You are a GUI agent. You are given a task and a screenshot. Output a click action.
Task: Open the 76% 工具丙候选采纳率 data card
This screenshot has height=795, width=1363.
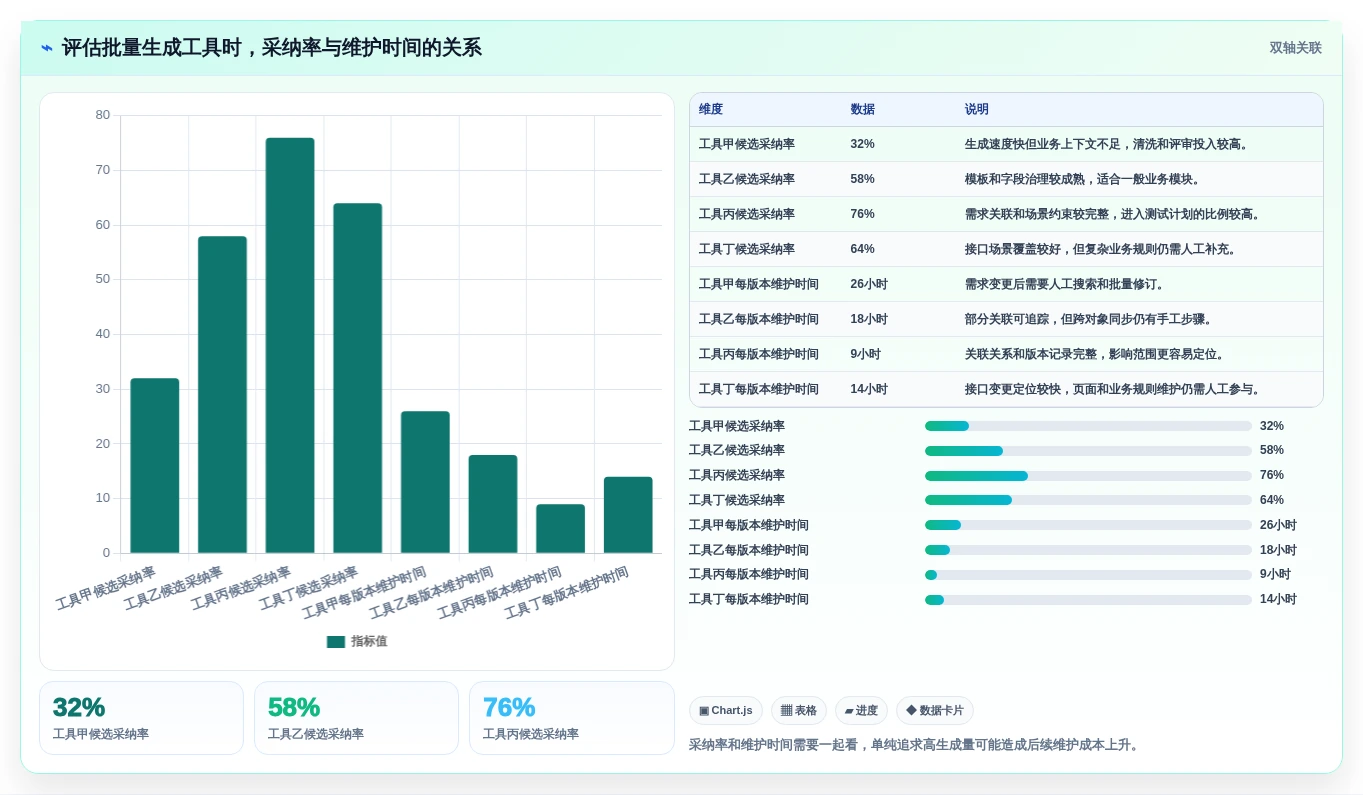tap(572, 718)
